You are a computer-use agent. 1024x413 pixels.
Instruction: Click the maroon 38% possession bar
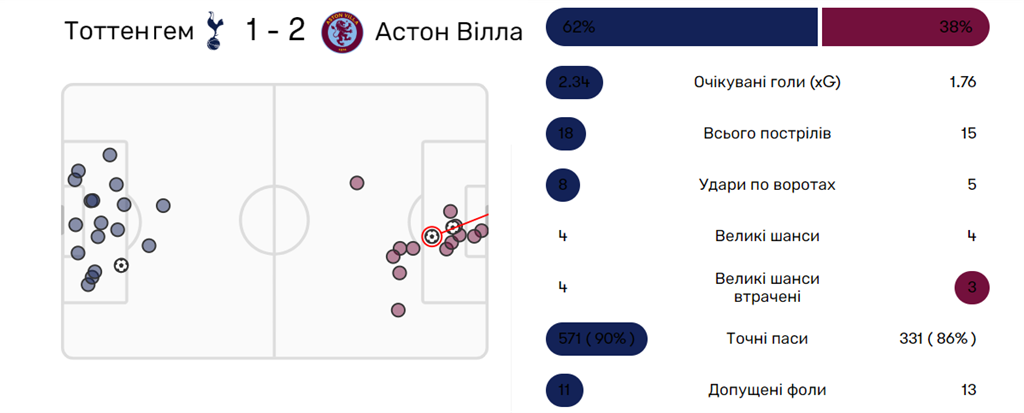tap(905, 27)
